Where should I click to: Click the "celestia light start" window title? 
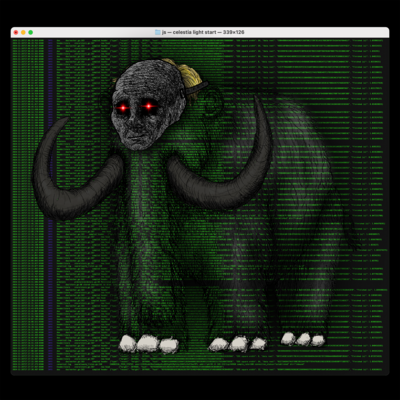195,32
